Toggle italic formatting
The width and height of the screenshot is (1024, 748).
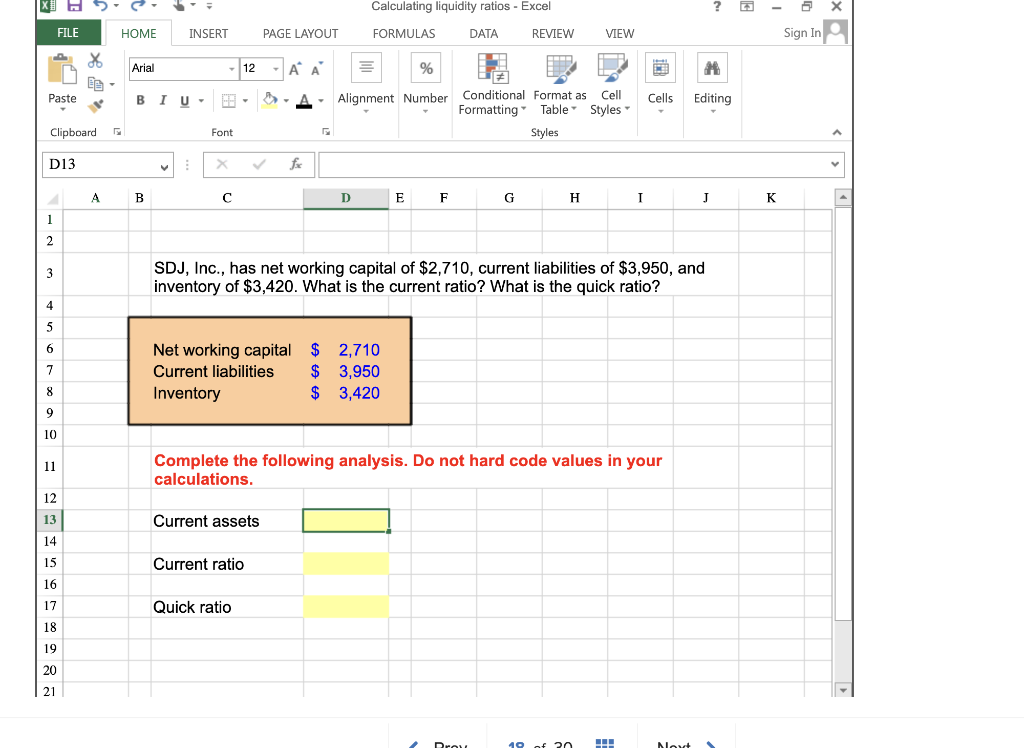click(162, 100)
